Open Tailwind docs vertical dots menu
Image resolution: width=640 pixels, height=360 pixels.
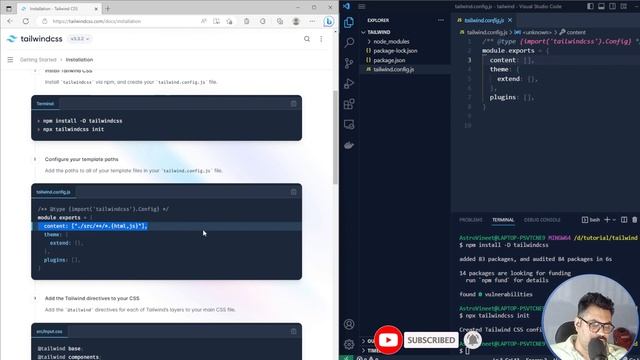point(321,39)
